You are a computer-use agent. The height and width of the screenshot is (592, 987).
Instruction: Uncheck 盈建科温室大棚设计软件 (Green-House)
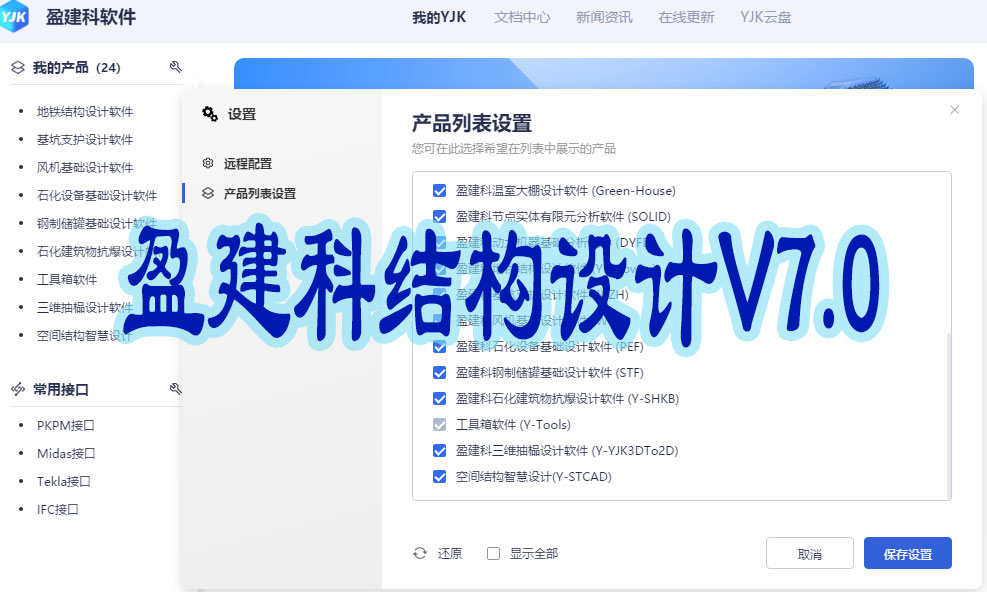pos(439,191)
